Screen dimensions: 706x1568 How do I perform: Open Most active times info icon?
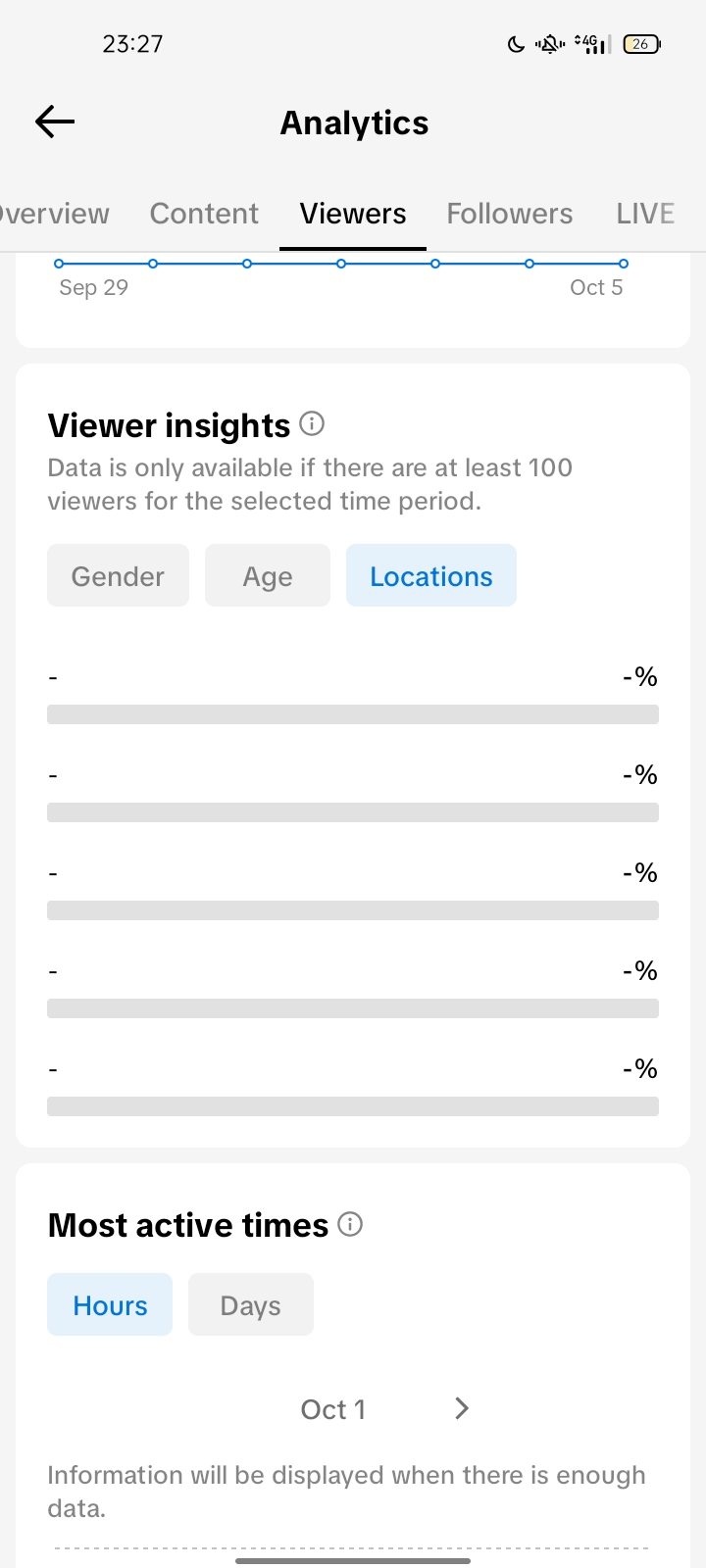(x=350, y=1224)
